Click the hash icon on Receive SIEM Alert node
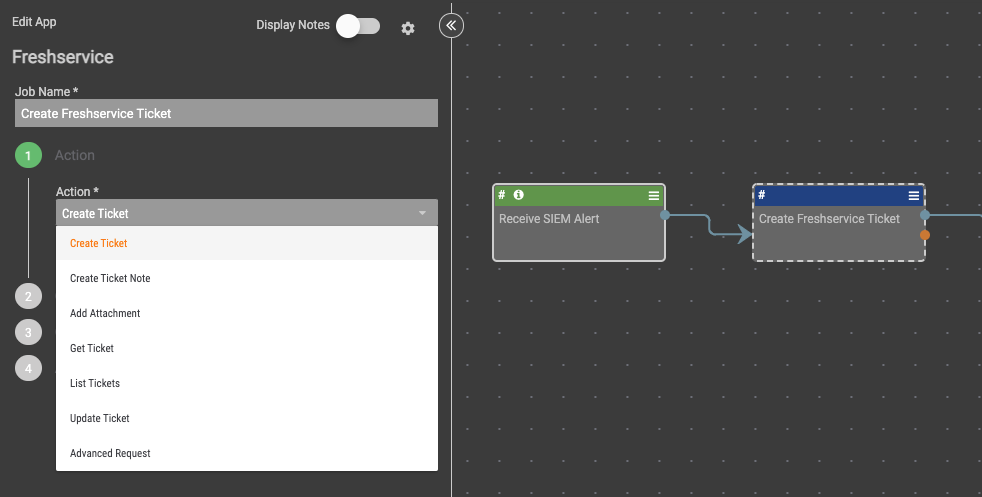The width and height of the screenshot is (982, 497). coord(502,195)
